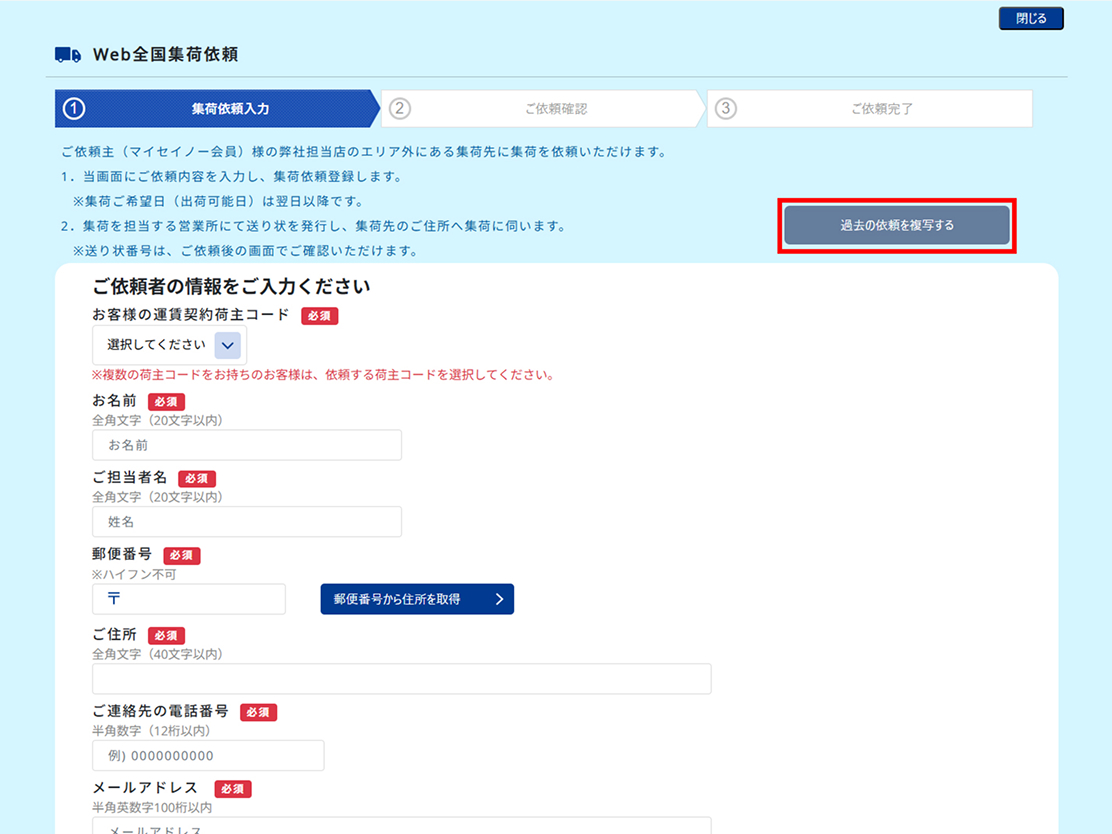Click the circled 3 step number icon
Viewport: 1112px width, 834px height.
coord(725,109)
